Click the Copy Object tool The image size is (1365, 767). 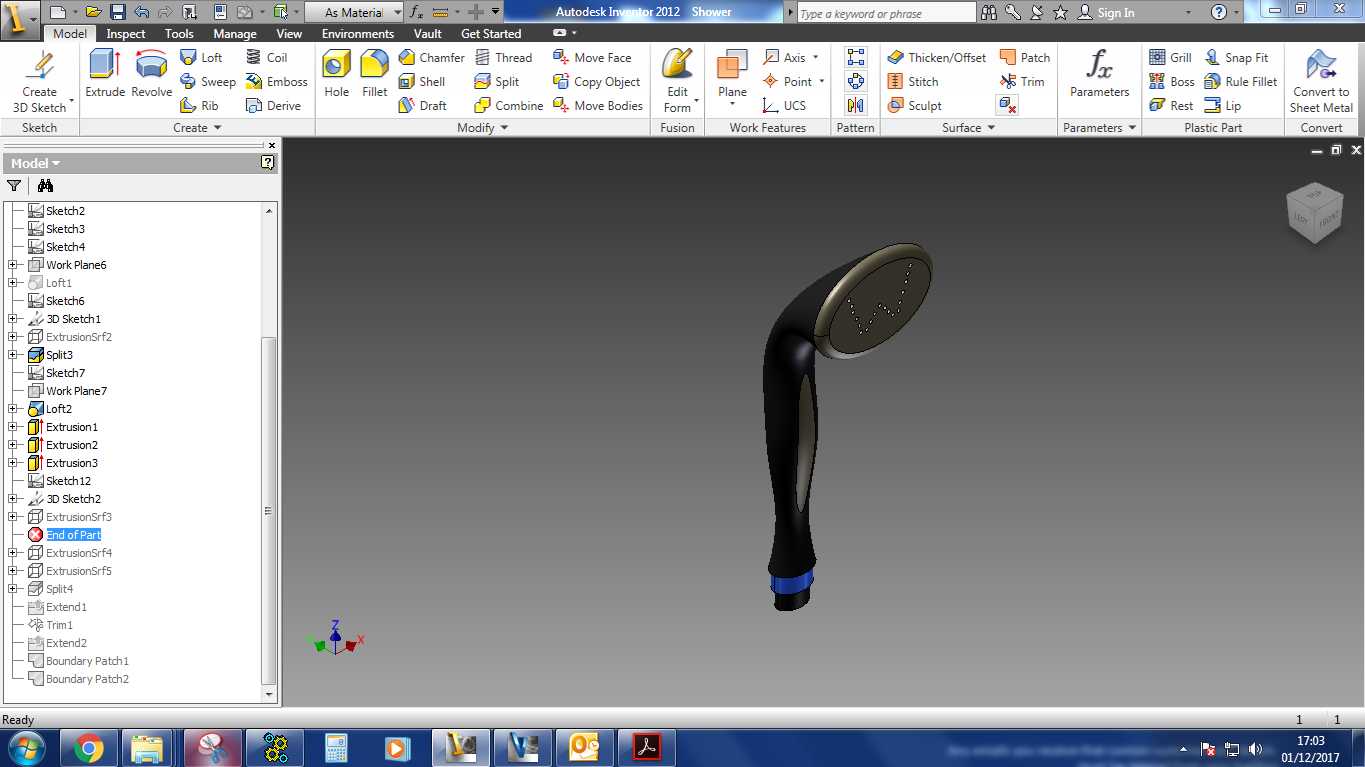pyautogui.click(x=596, y=82)
